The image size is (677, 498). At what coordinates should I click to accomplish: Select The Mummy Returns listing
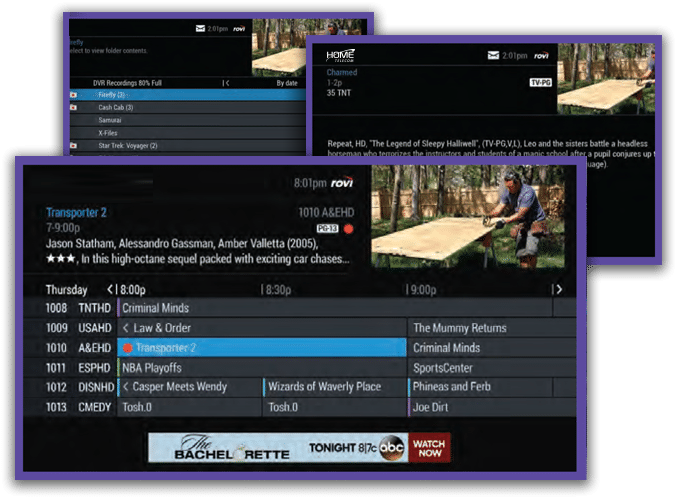pyautogui.click(x=492, y=328)
